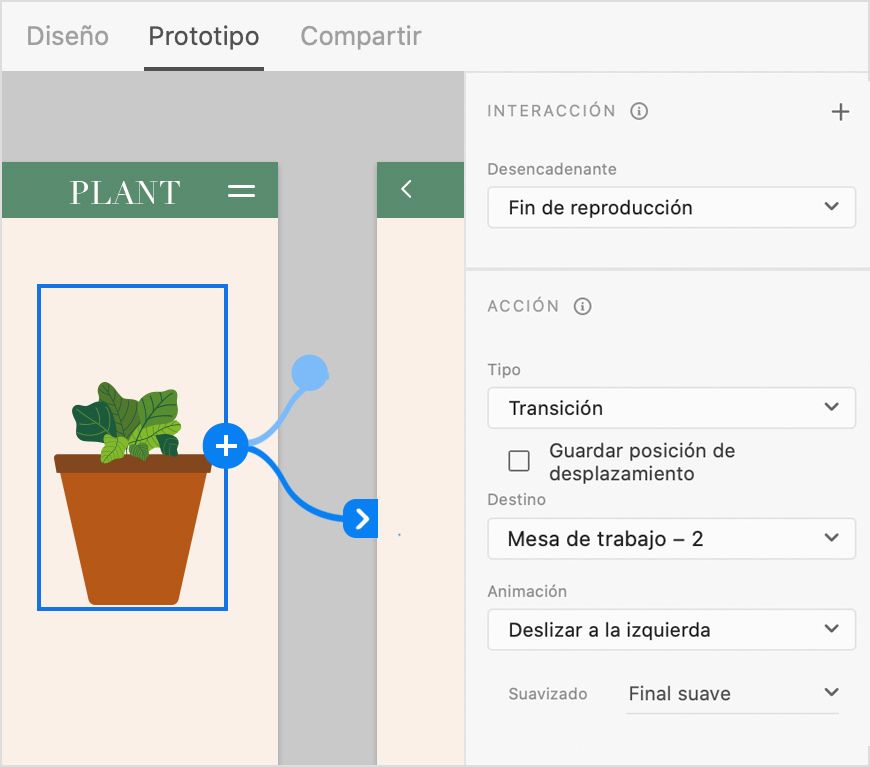Add a new interaction with the plus icon
This screenshot has width=870, height=767.
[841, 111]
